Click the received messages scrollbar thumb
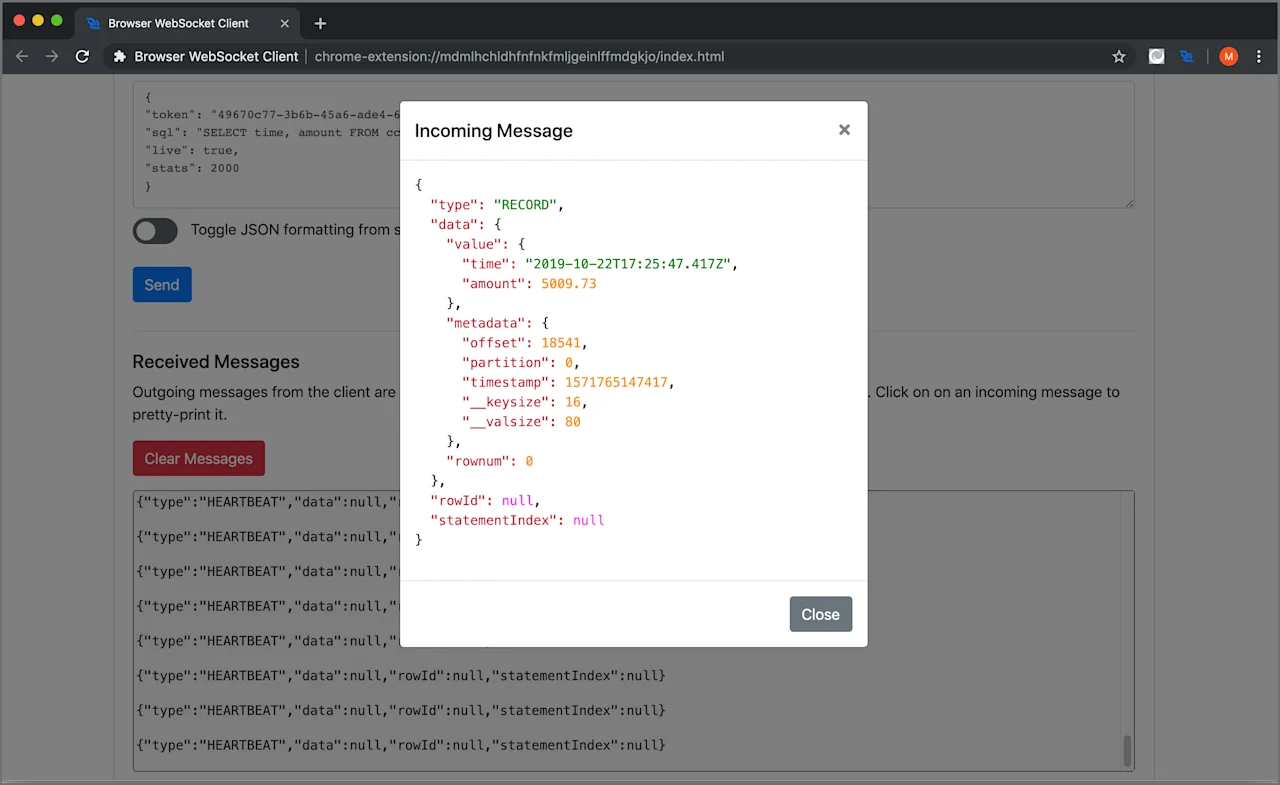 click(1127, 750)
